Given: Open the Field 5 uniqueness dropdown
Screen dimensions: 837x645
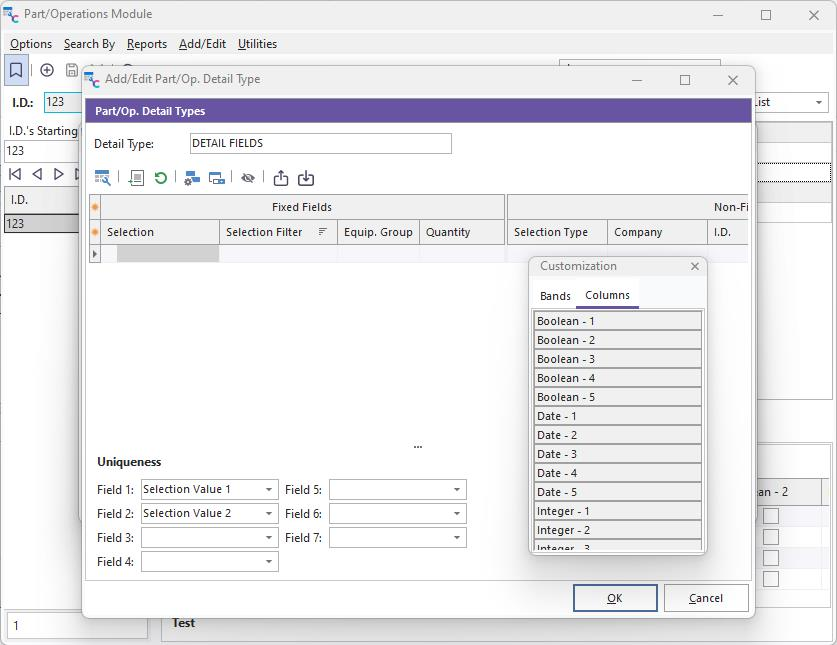Looking at the screenshot, I should (x=457, y=490).
